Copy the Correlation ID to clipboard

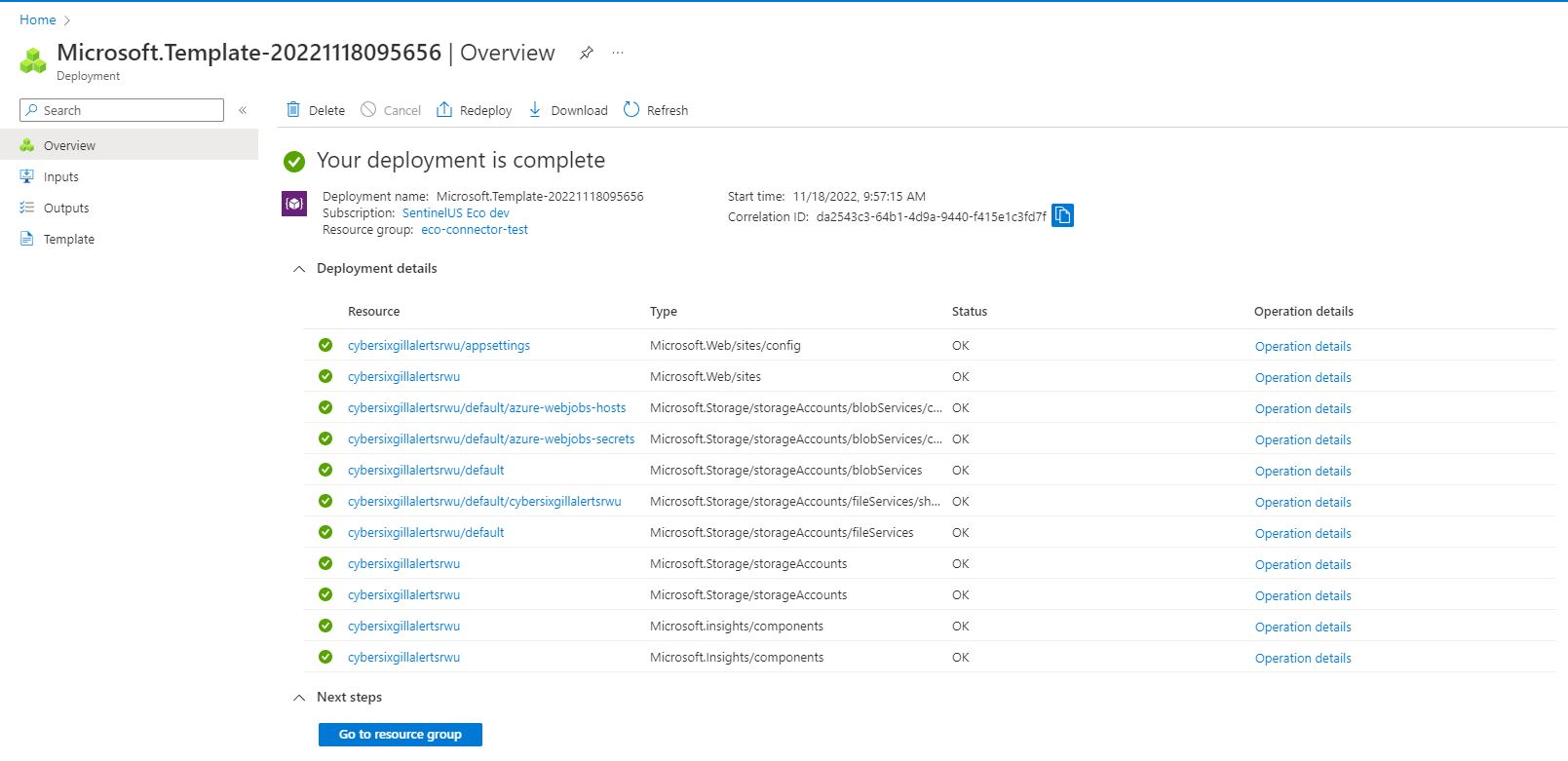coord(1063,215)
